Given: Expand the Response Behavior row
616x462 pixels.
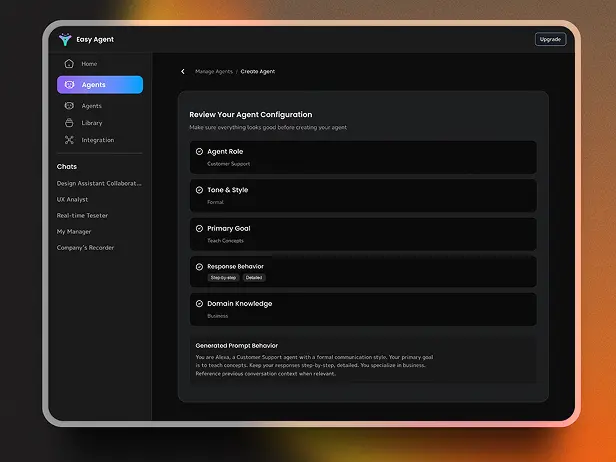Looking at the screenshot, I should click(363, 272).
